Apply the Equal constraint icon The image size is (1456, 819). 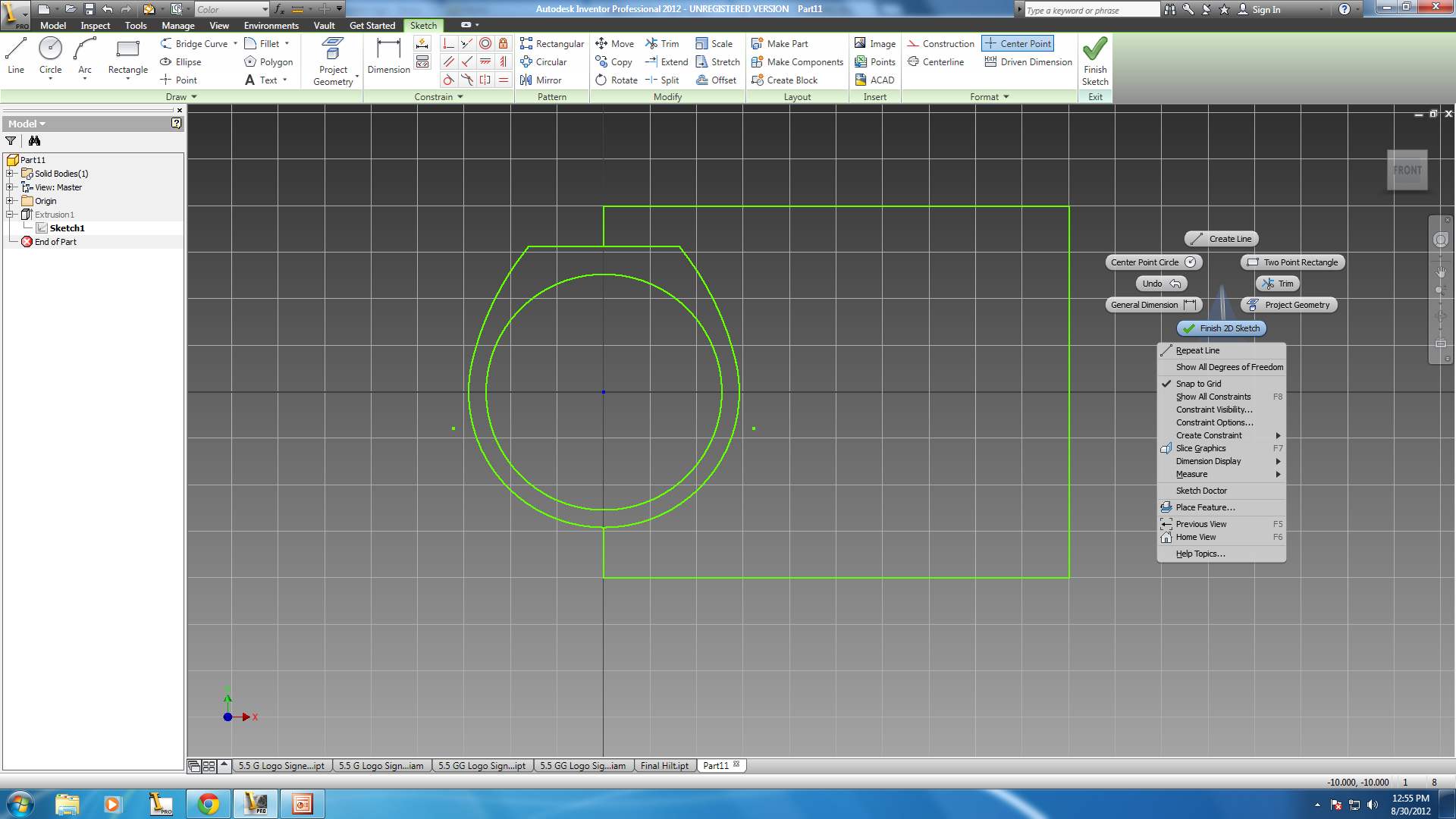click(503, 80)
